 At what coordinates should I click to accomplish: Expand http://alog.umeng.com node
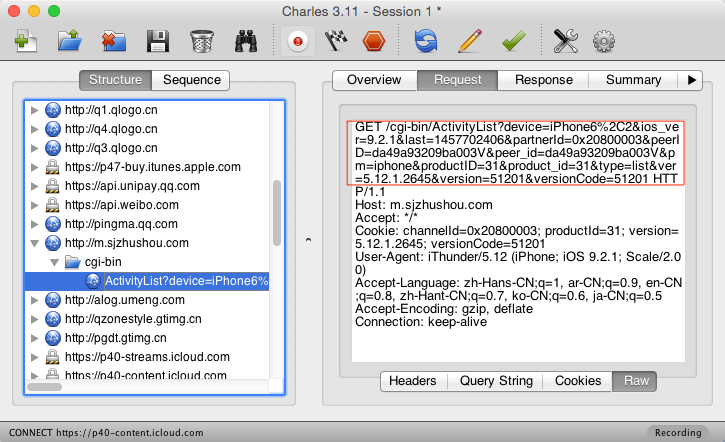point(34,300)
